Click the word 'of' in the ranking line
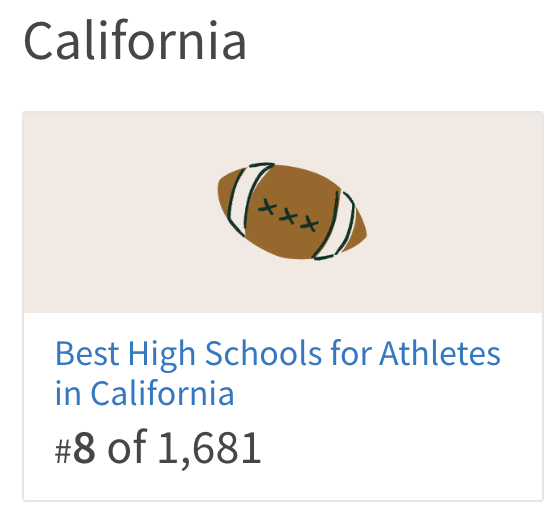The height and width of the screenshot is (516, 556). (127, 447)
